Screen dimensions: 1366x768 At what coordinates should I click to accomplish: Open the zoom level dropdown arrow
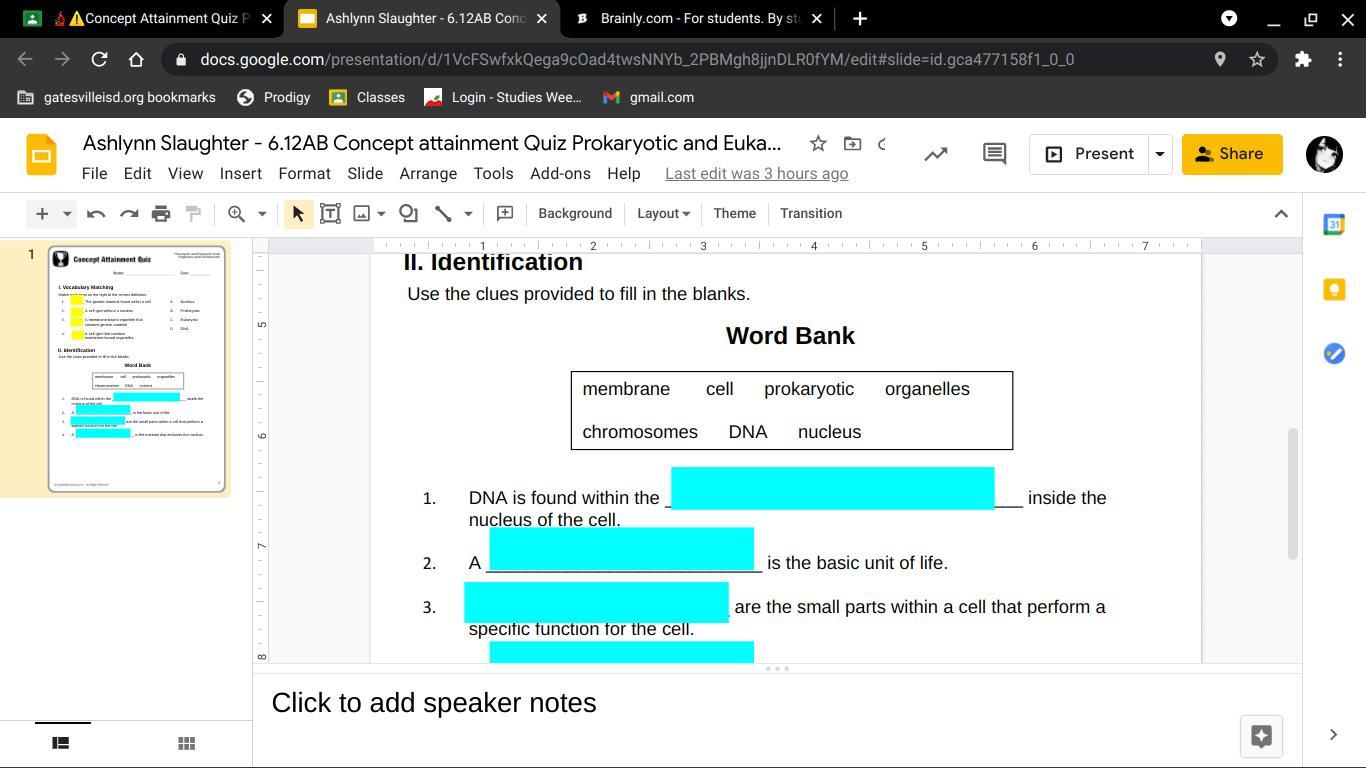(x=262, y=213)
